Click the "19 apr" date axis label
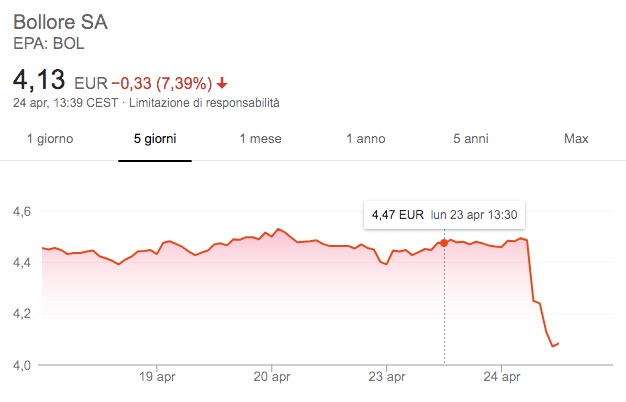626x402 pixels. pyautogui.click(x=159, y=378)
